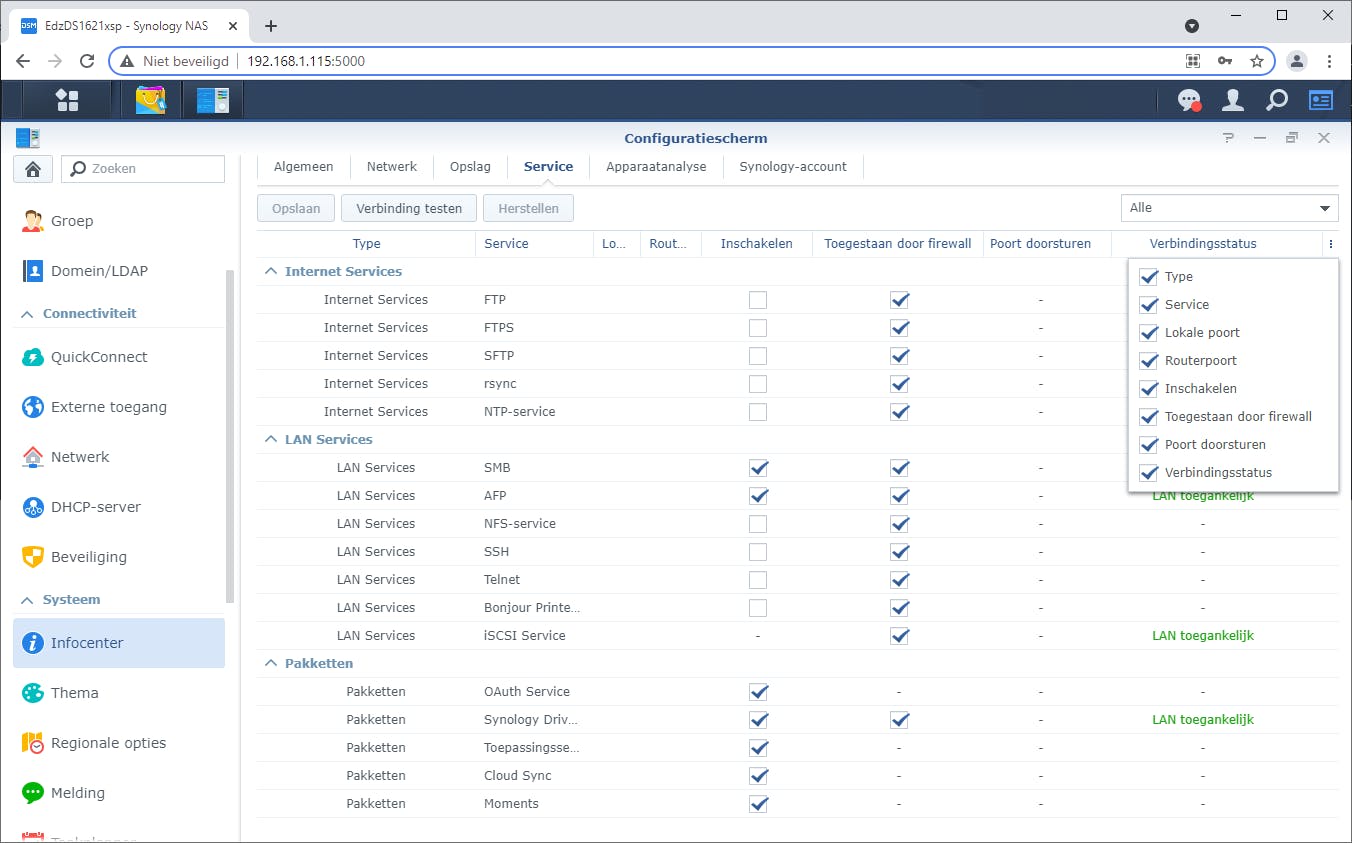
Task: Open the Alle filter dropdown
Action: click(x=1229, y=208)
